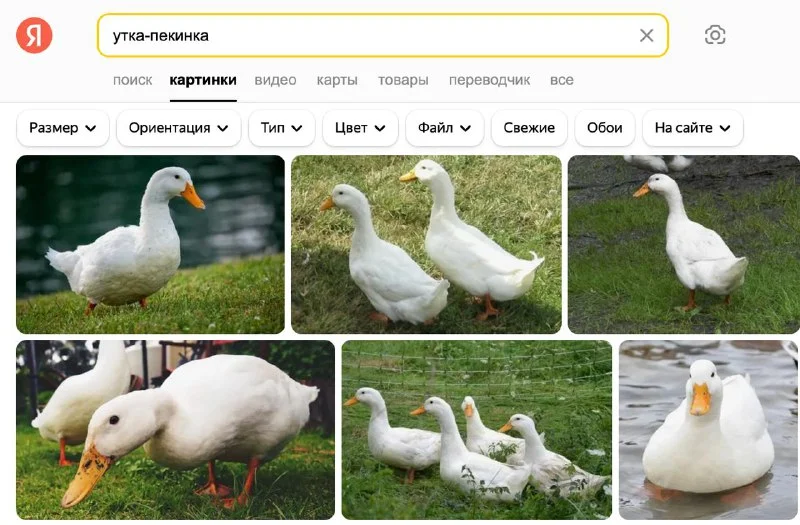Open the Цвет color filter dropdown

[360, 128]
